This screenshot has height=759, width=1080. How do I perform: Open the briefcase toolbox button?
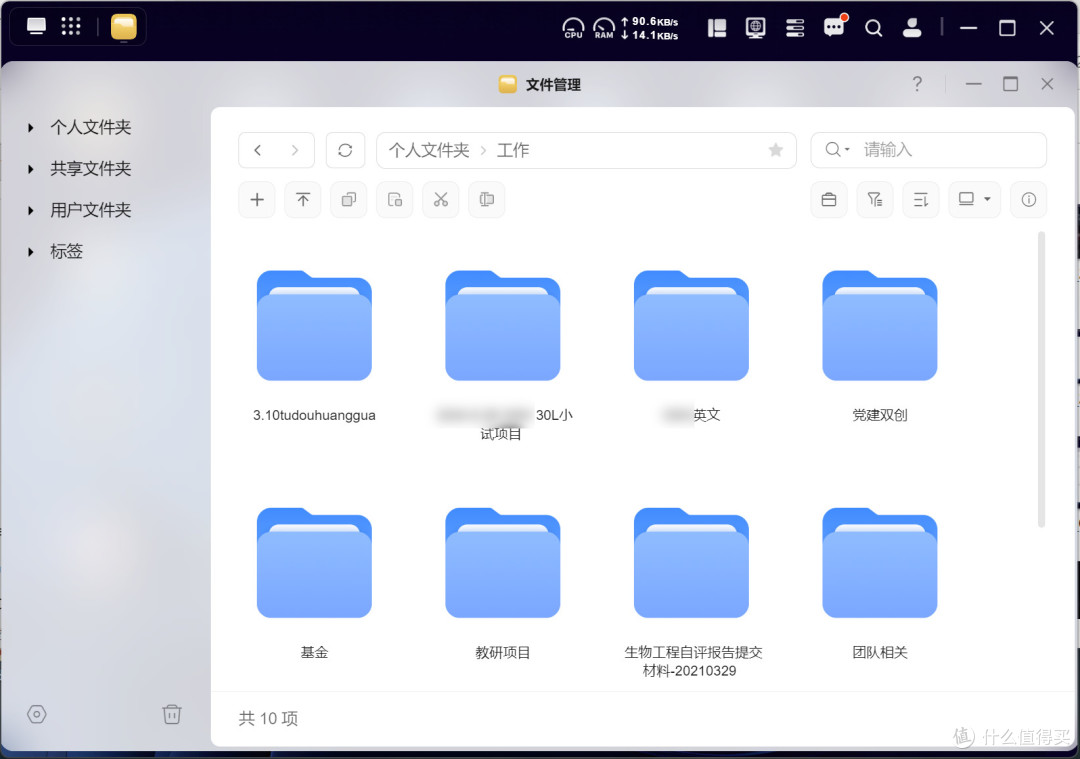coord(829,200)
